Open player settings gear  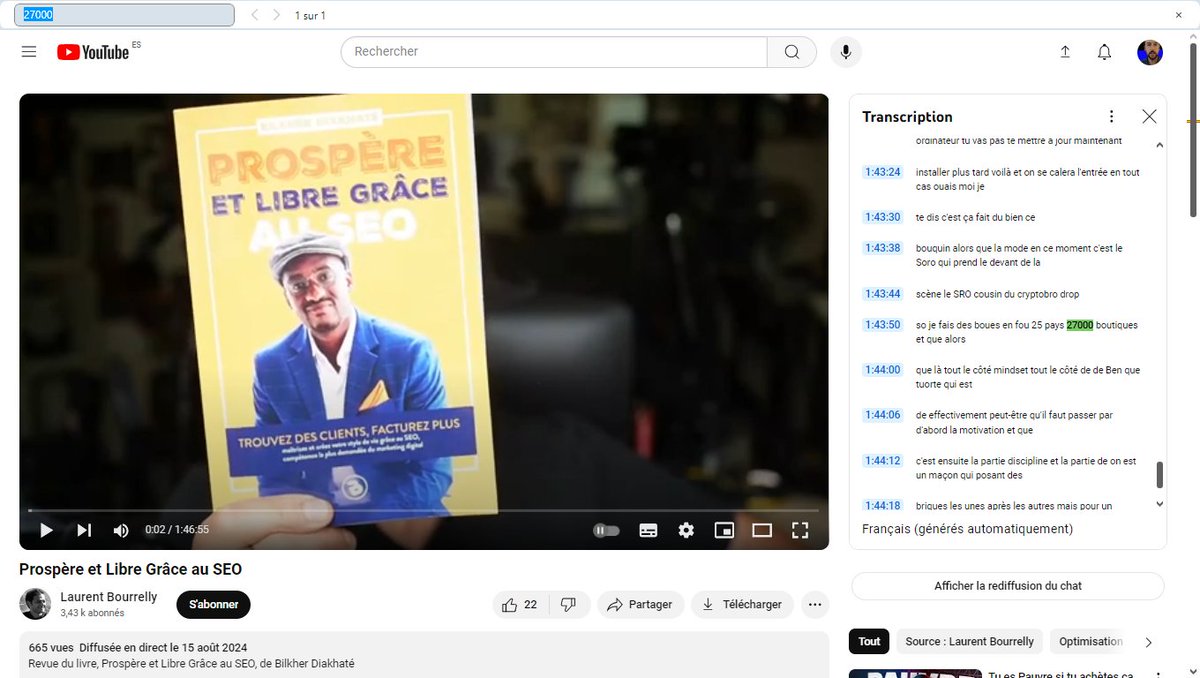point(686,530)
